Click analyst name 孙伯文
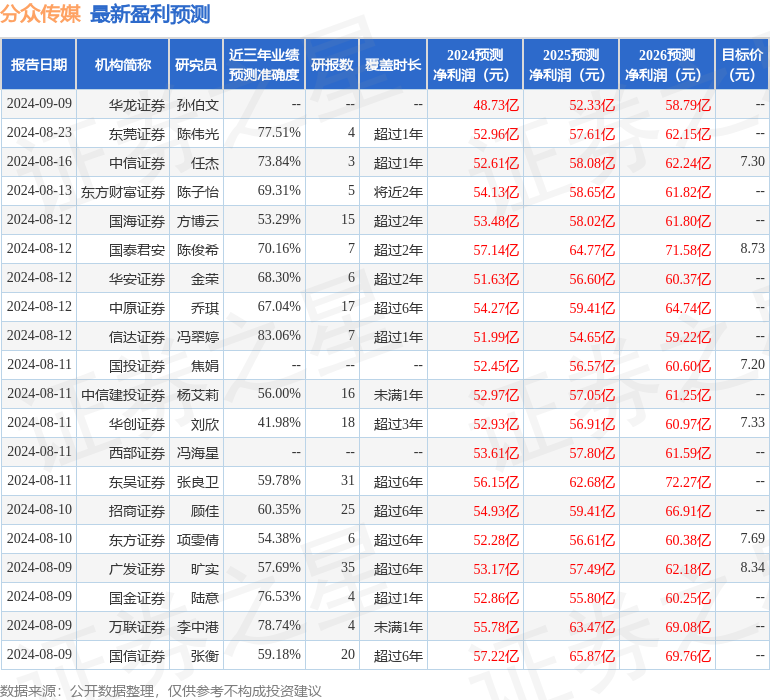 [197, 105]
